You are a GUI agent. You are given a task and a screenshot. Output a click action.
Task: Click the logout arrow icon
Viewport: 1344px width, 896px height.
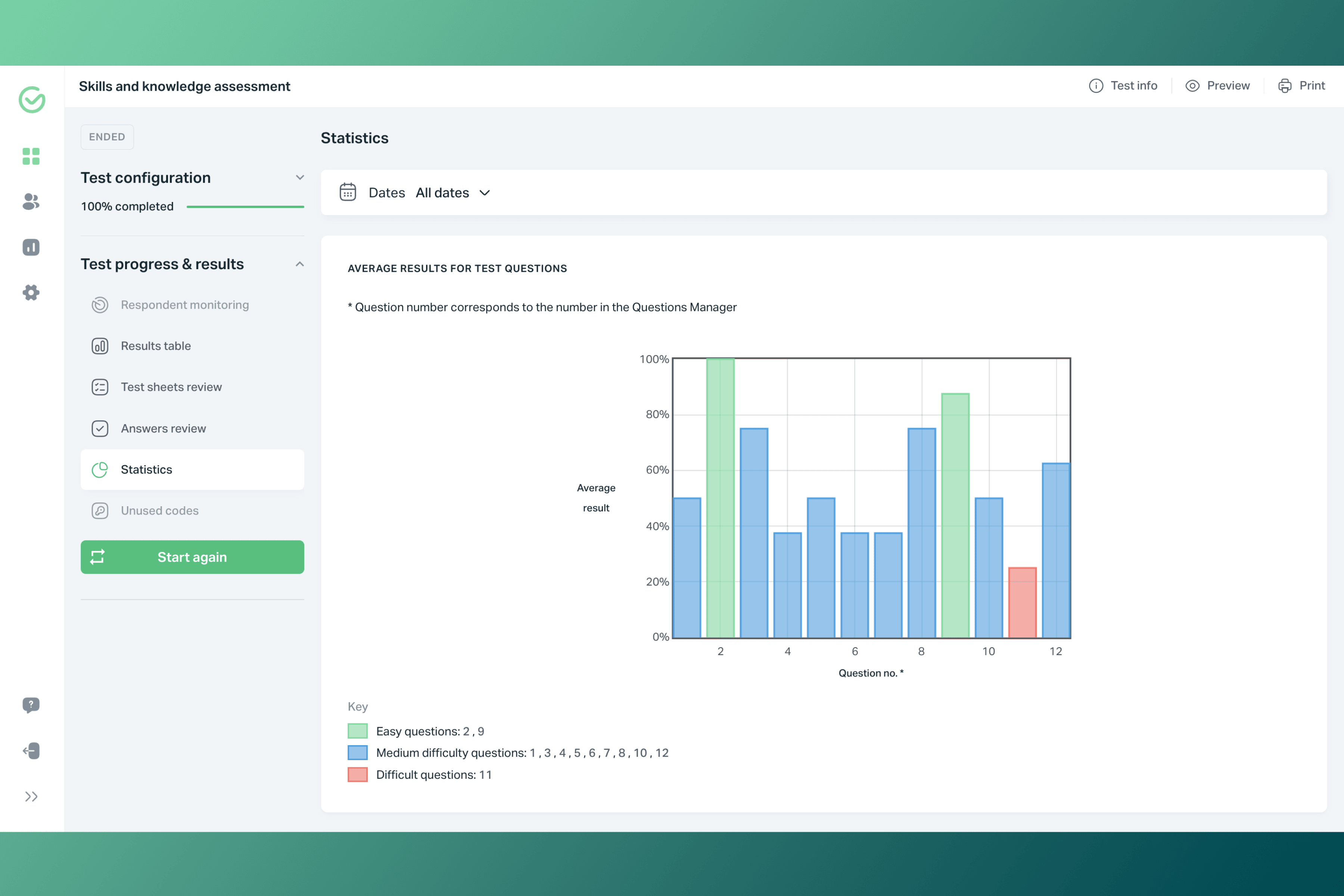31,750
